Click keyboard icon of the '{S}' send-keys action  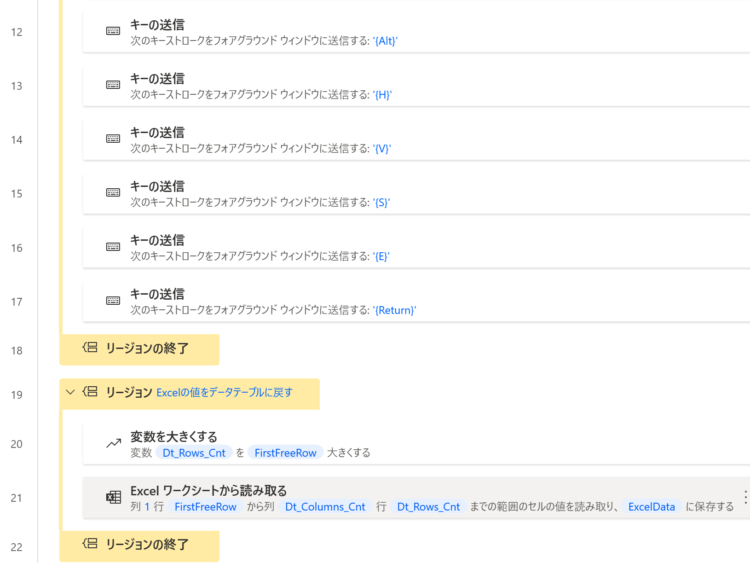113,192
